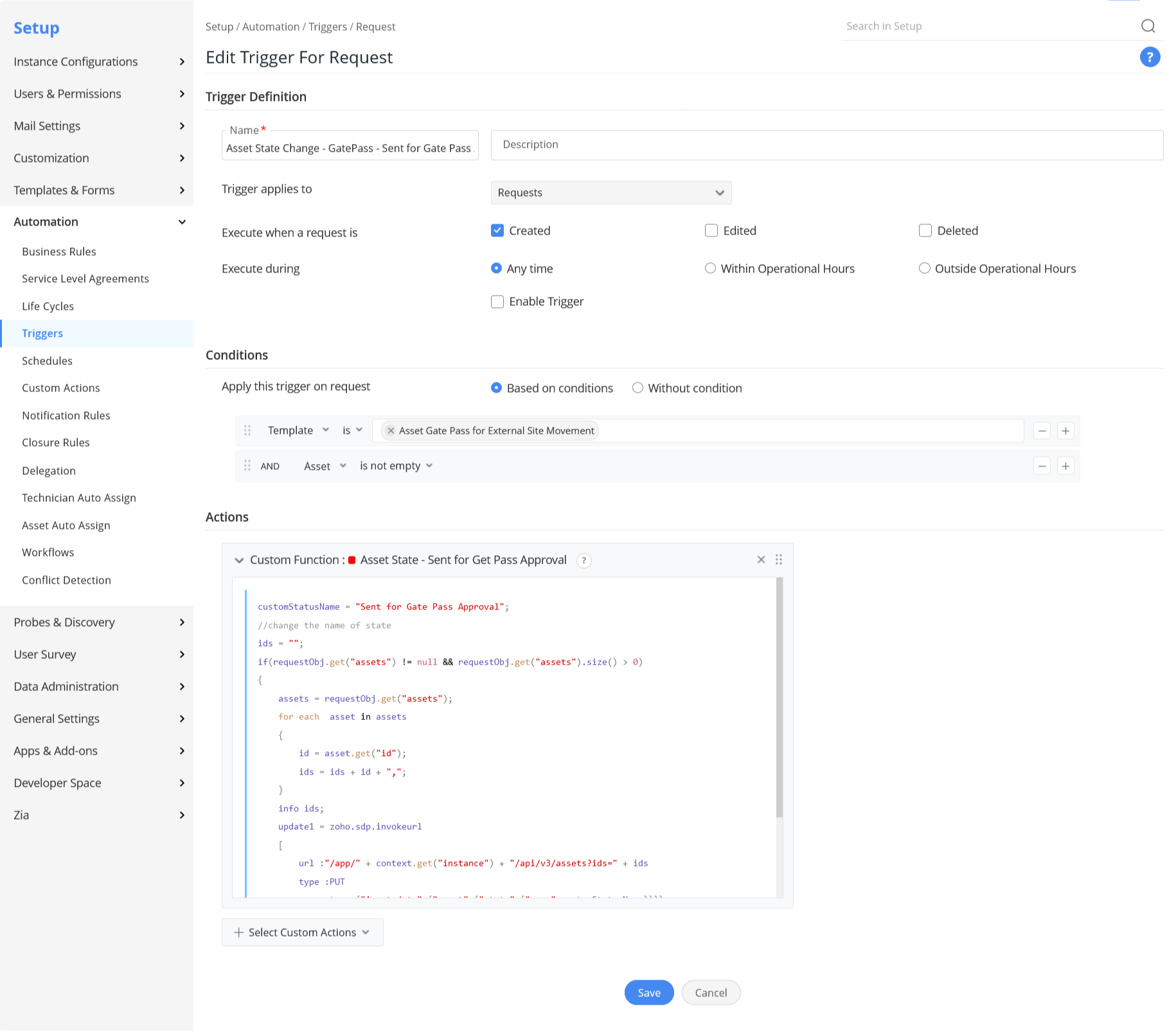Open the Template field dropdown
Image resolution: width=1176 pixels, height=1031 pixels.
(x=298, y=430)
